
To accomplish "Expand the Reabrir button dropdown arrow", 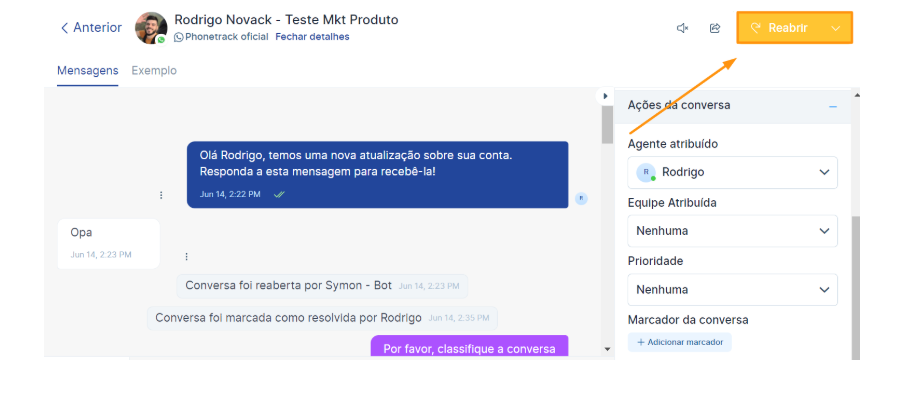I will (835, 28).
